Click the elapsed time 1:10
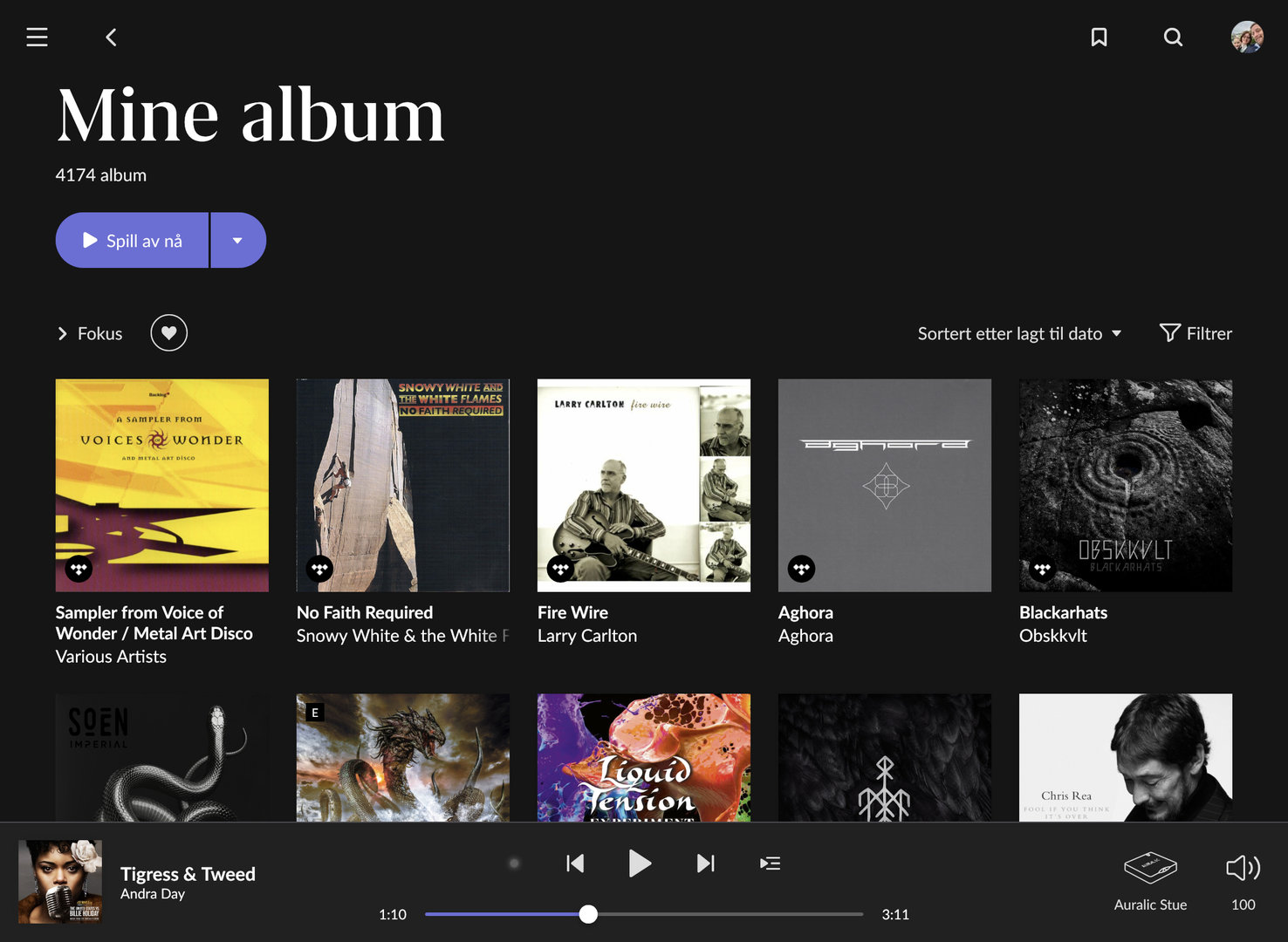 tap(393, 914)
